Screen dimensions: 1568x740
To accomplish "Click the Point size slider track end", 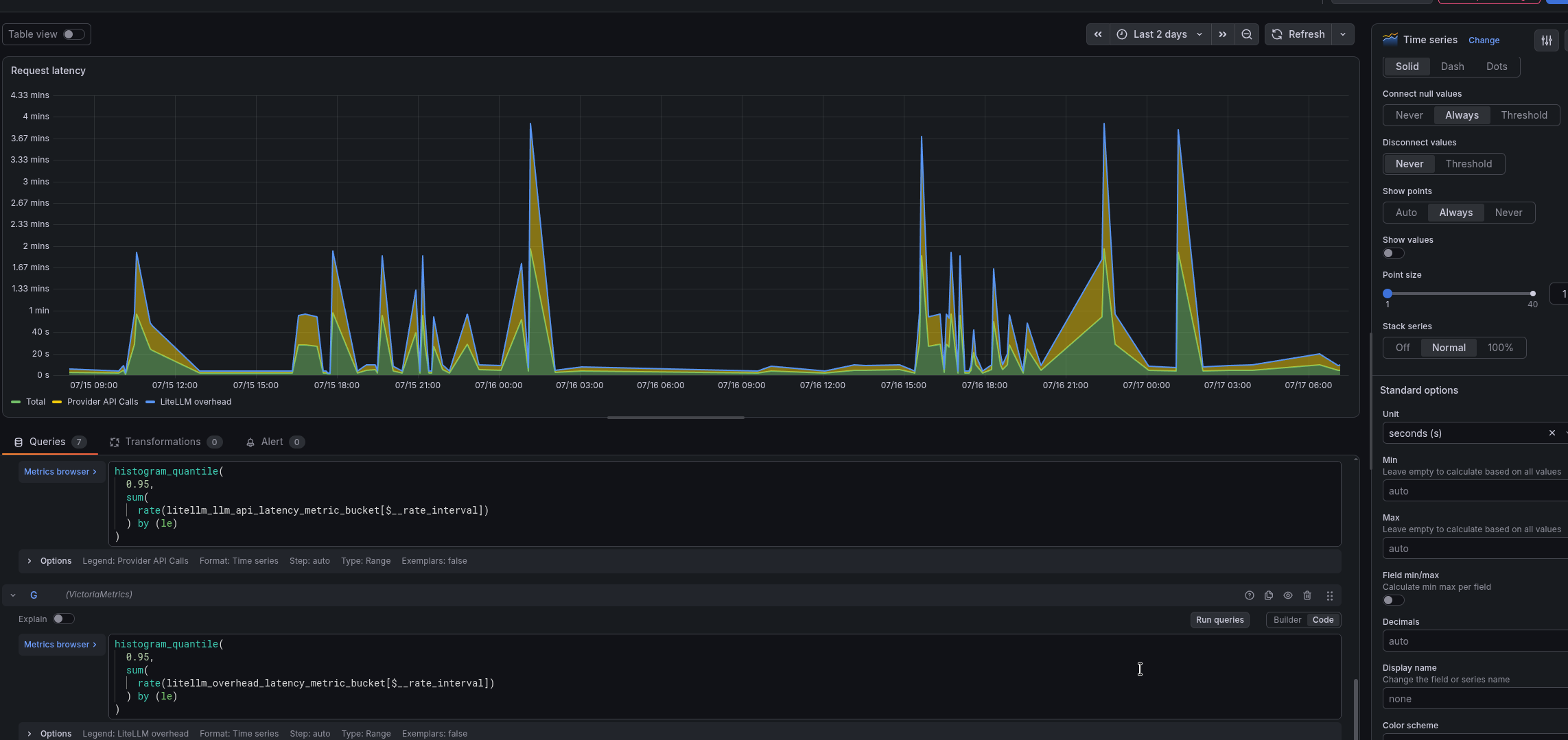I will [1532, 294].
